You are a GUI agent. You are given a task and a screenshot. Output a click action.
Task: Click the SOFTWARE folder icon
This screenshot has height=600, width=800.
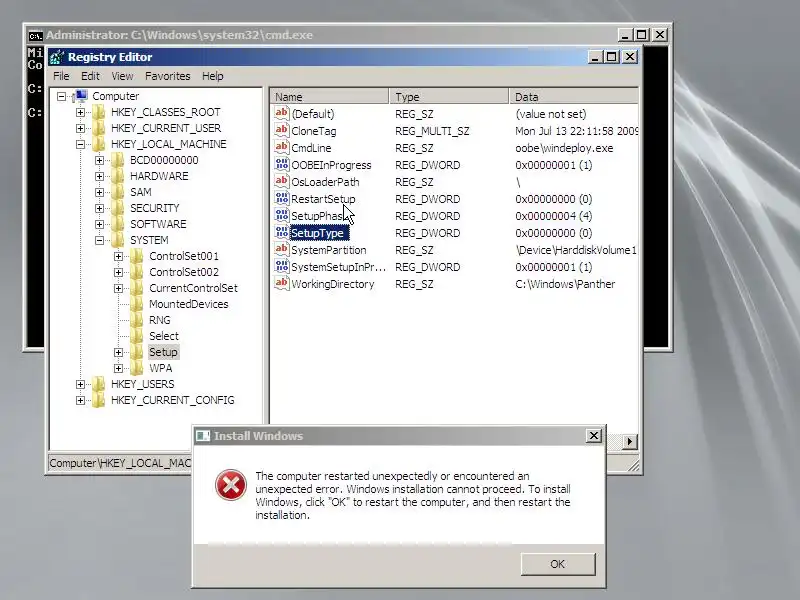(117, 224)
